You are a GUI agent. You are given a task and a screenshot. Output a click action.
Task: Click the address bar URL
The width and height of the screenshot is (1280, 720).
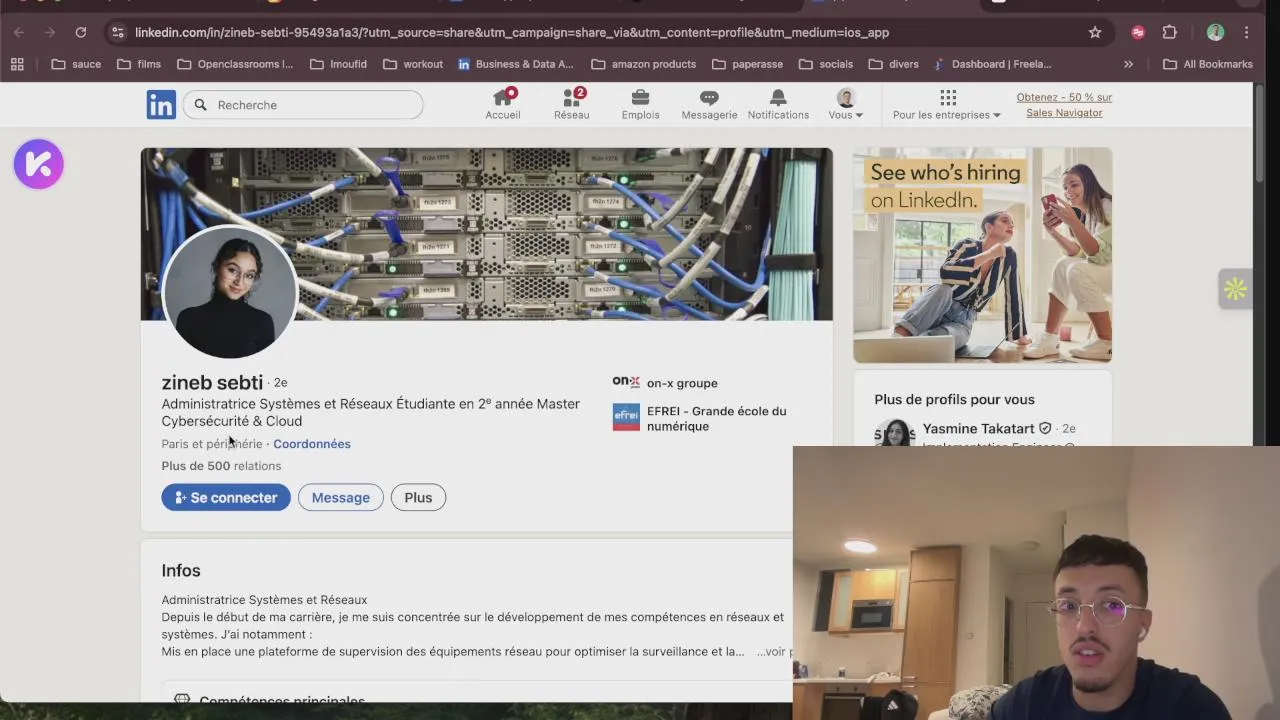511,32
